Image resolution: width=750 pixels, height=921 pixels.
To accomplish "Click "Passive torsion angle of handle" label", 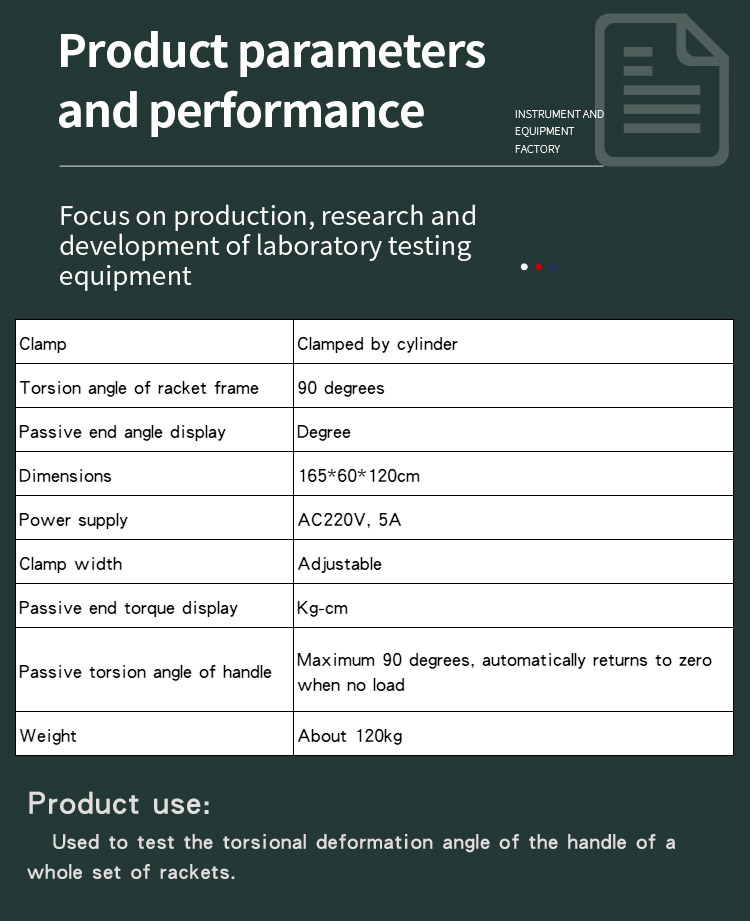I will pyautogui.click(x=145, y=672).
